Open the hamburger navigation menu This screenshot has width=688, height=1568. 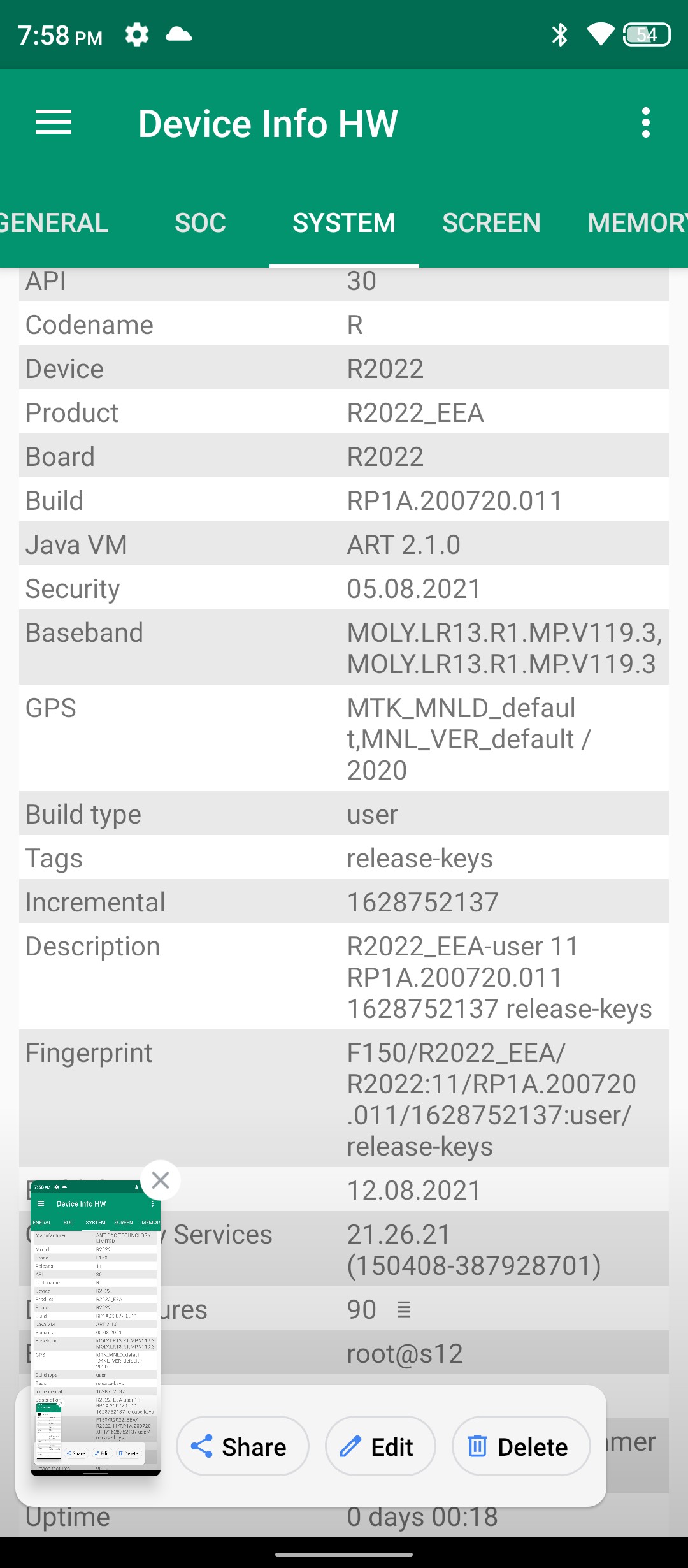tap(54, 122)
